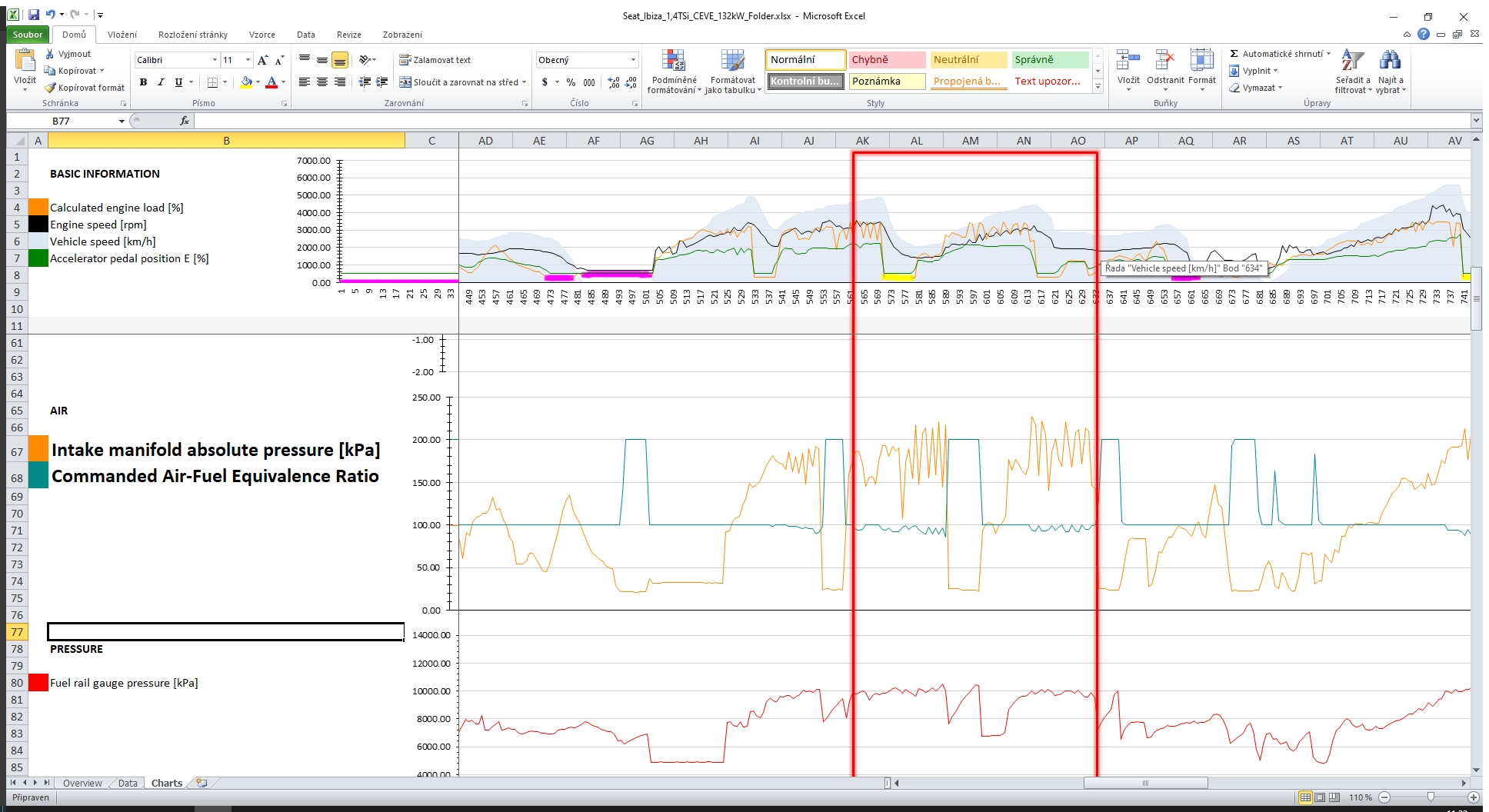This screenshot has width=1489, height=812.
Task: Toggle Bold formatting
Action: point(143,82)
